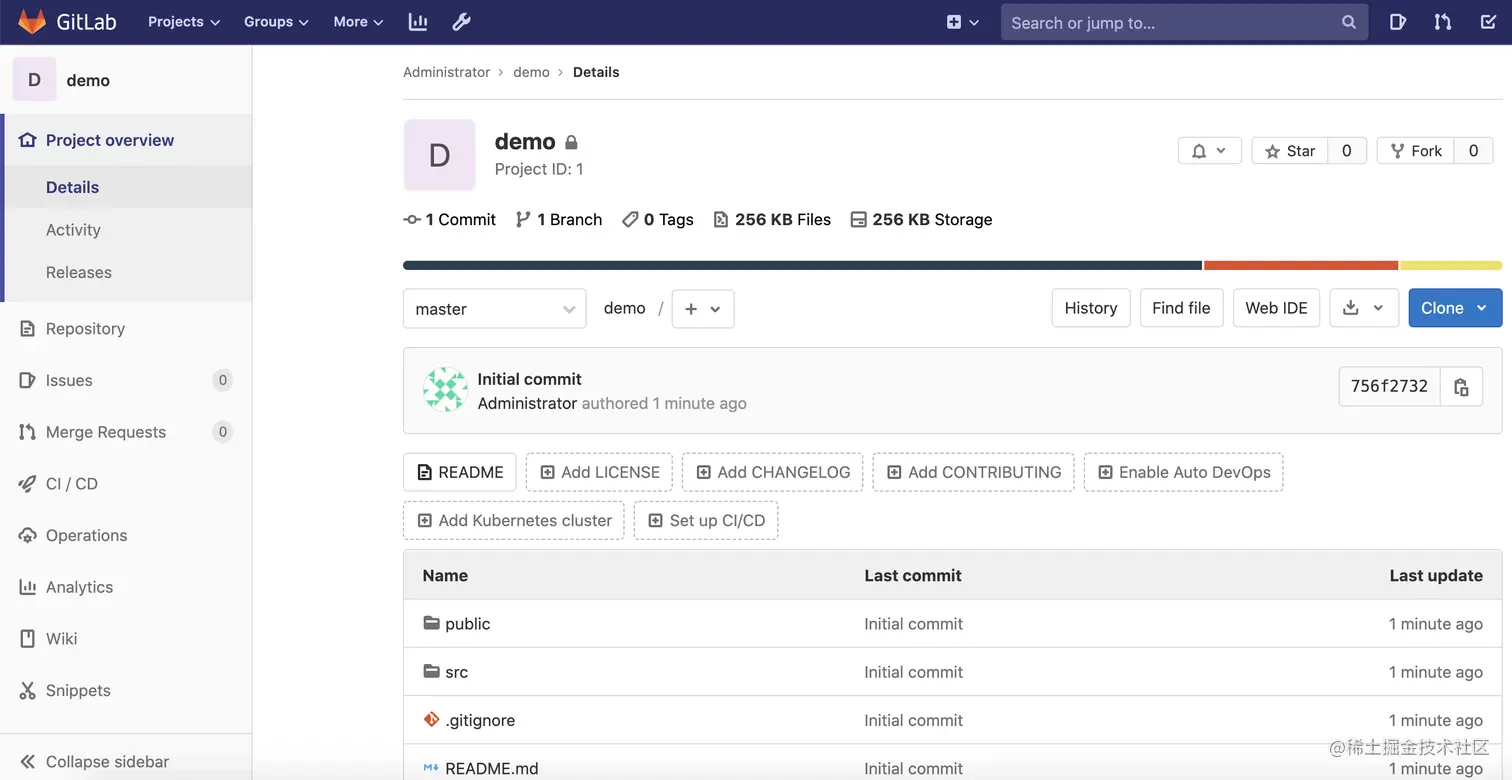Open the Projects dropdown menu

pos(184,22)
